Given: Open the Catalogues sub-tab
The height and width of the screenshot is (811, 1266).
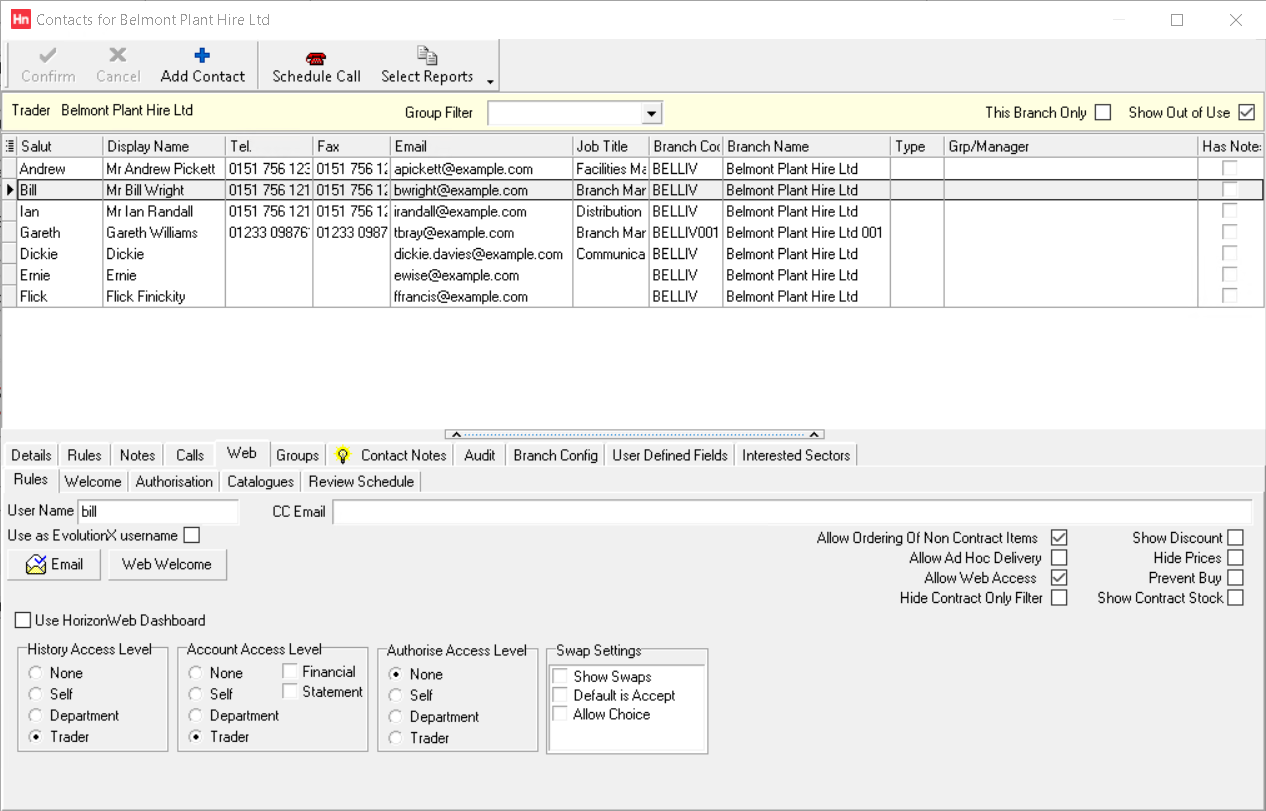Looking at the screenshot, I should [260, 481].
